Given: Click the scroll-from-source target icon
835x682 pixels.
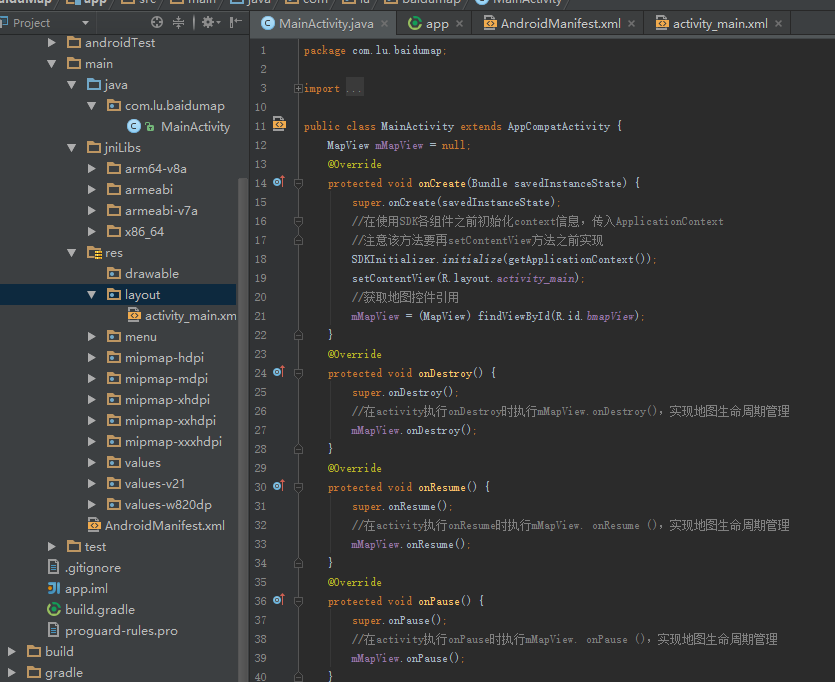Looking at the screenshot, I should (157, 22).
